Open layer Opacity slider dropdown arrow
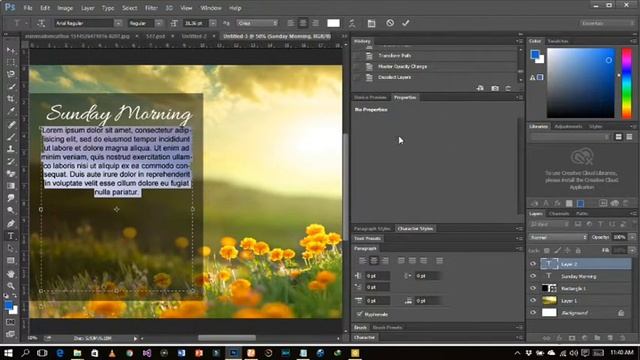This screenshot has height=360, width=640. click(632, 237)
